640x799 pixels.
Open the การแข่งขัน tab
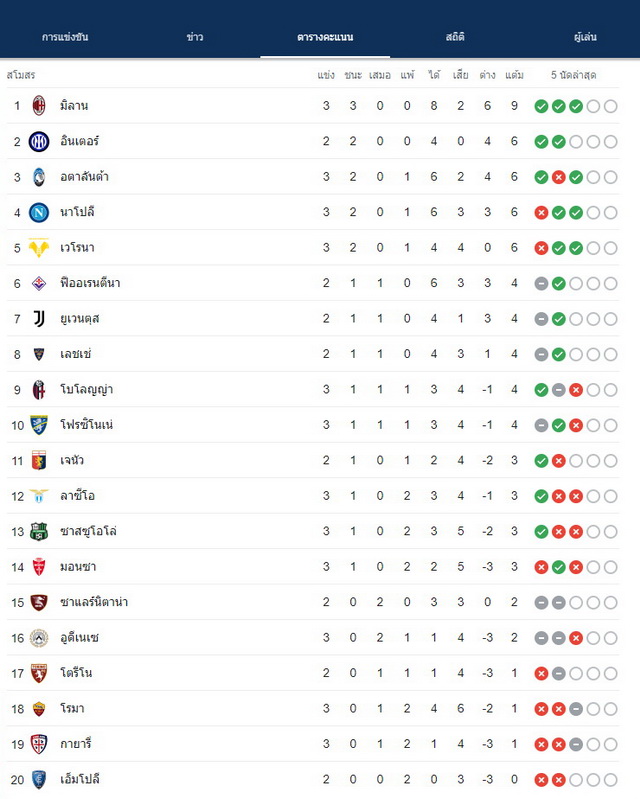(65, 37)
